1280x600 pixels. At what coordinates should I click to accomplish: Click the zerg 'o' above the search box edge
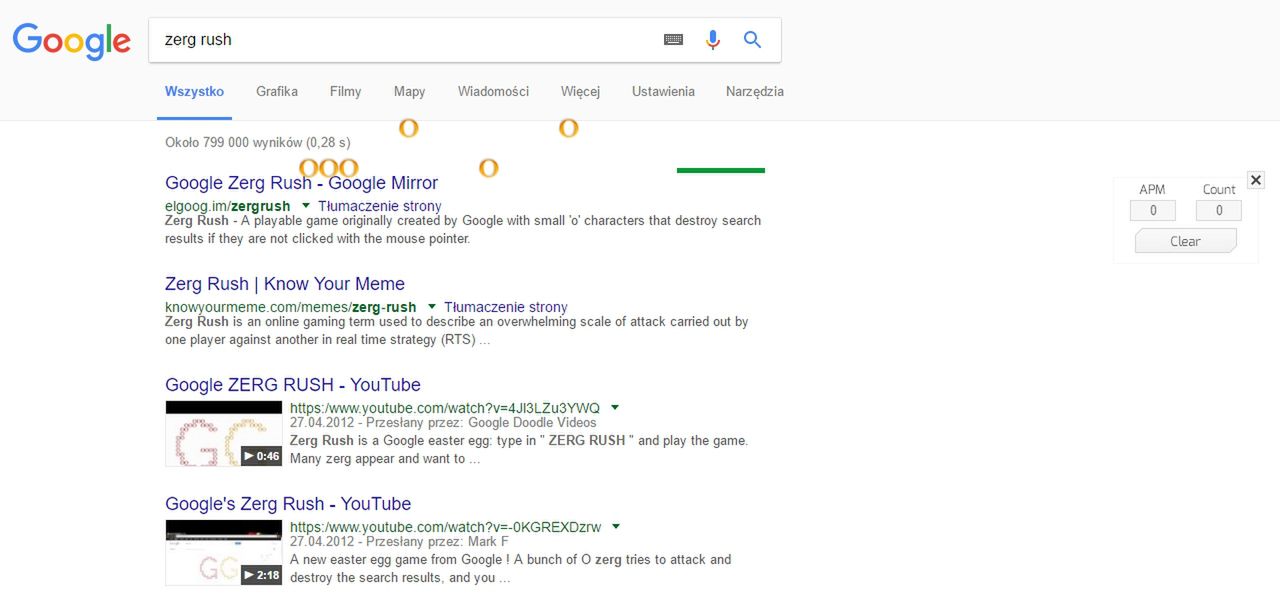pyautogui.click(x=408, y=128)
